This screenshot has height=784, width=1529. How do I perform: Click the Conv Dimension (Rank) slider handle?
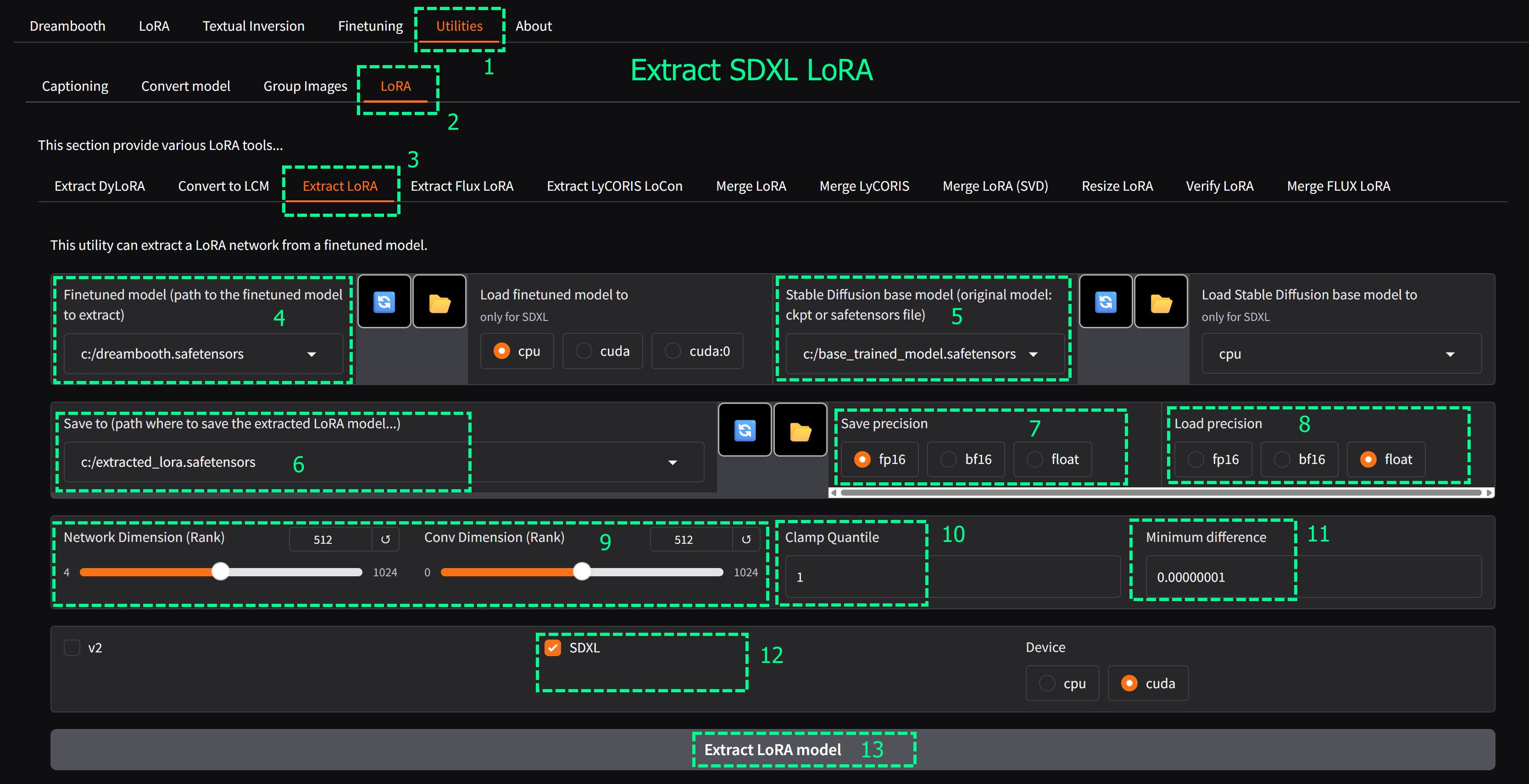click(x=582, y=572)
